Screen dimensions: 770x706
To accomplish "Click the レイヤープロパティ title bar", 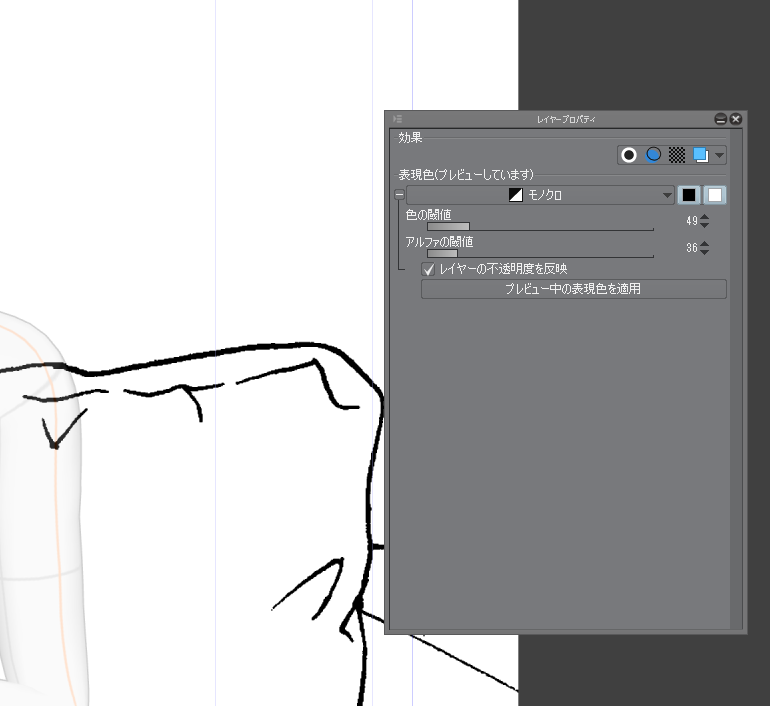I will pos(566,119).
